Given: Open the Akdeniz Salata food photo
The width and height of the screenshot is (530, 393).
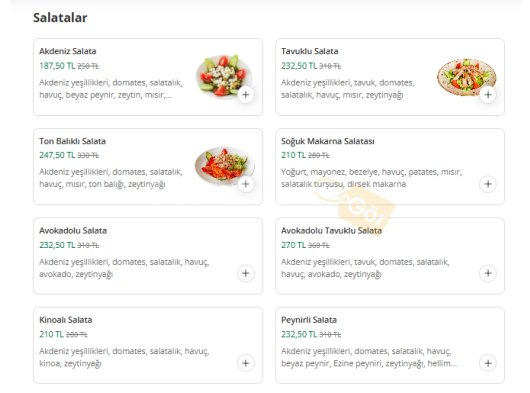Looking at the screenshot, I should click(224, 76).
